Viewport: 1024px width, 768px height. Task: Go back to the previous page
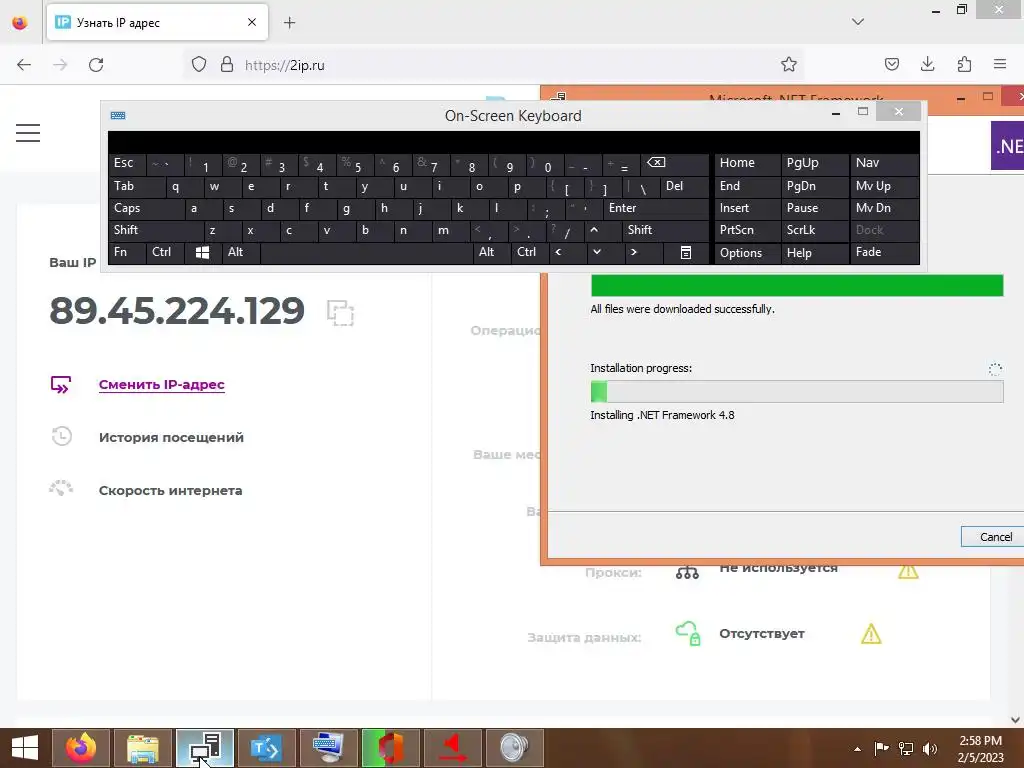24,65
